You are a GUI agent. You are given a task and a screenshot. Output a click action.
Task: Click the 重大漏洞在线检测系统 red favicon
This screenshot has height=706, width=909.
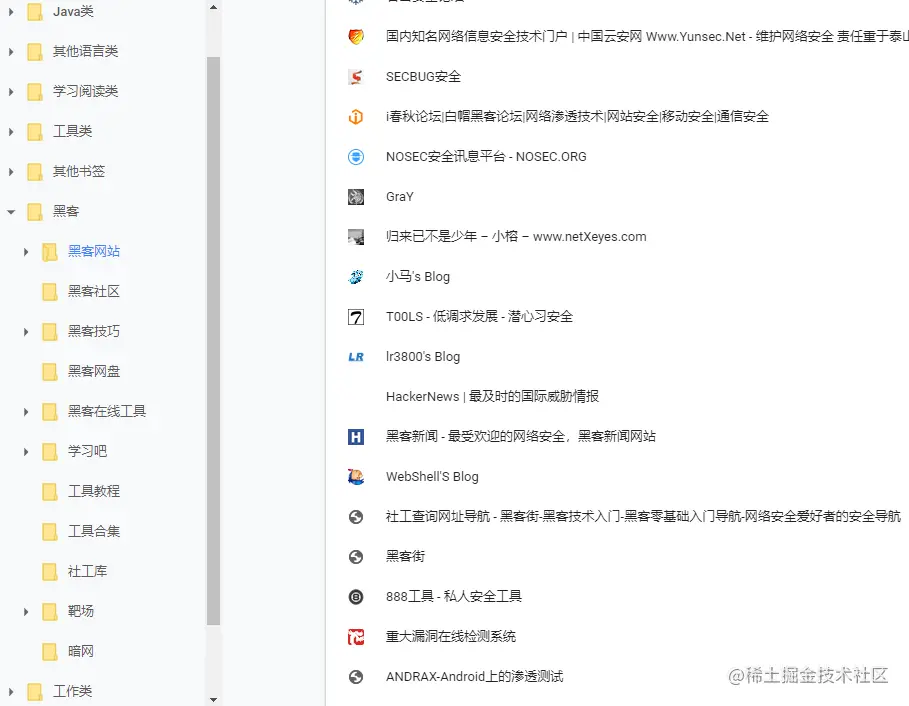[356, 636]
